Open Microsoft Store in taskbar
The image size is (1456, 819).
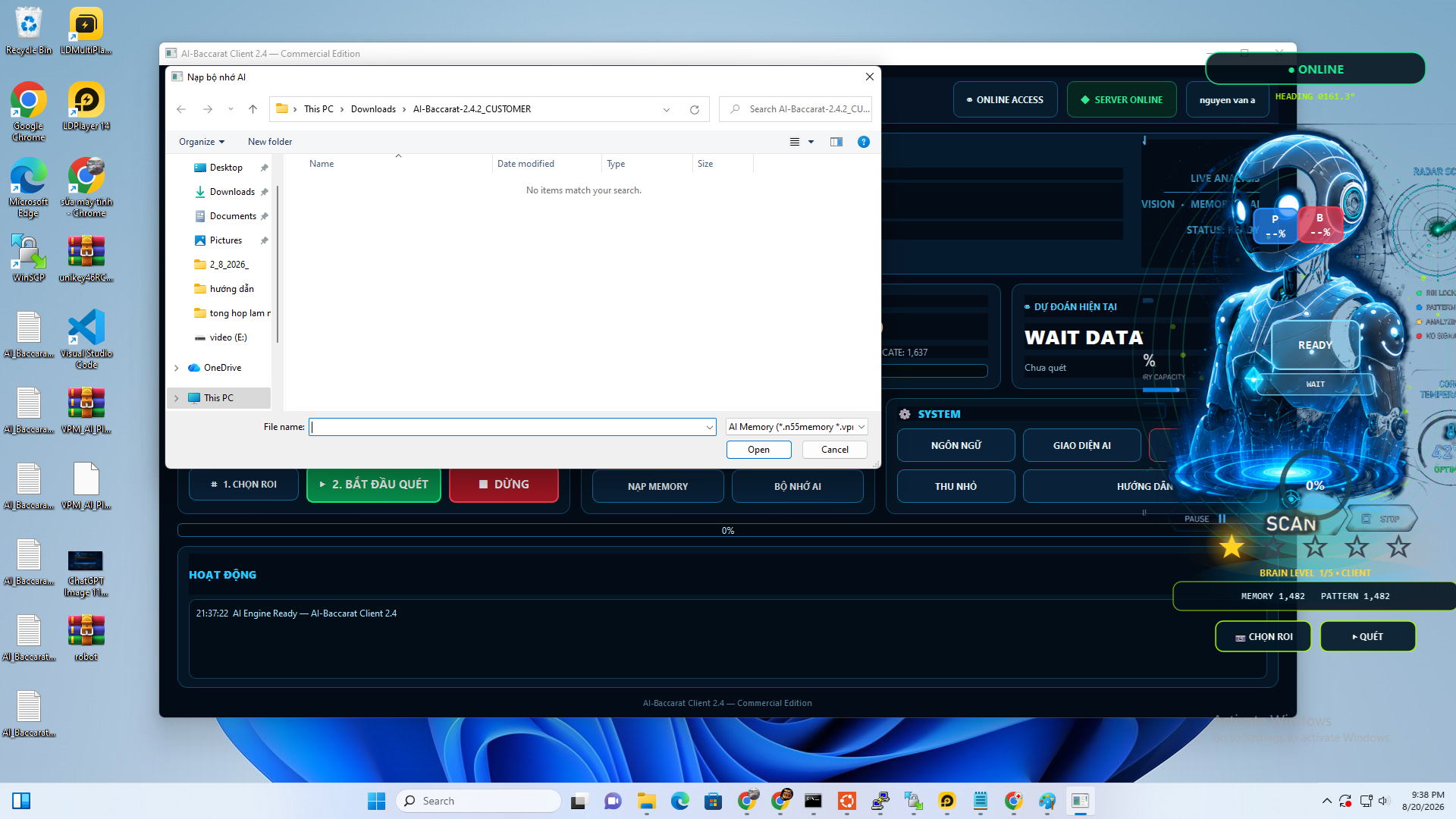click(713, 801)
